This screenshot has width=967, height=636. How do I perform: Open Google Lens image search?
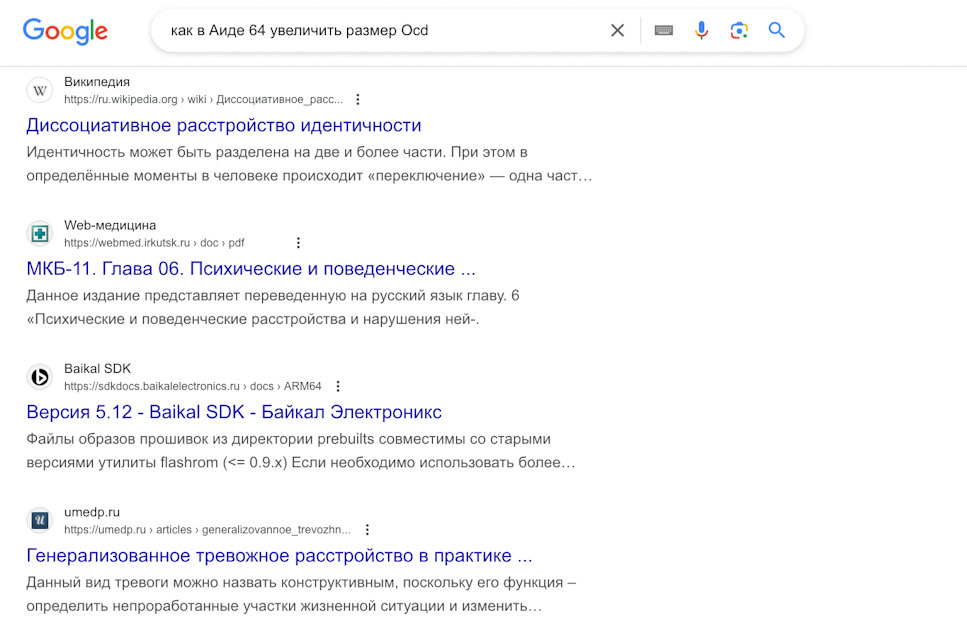pyautogui.click(x=739, y=31)
